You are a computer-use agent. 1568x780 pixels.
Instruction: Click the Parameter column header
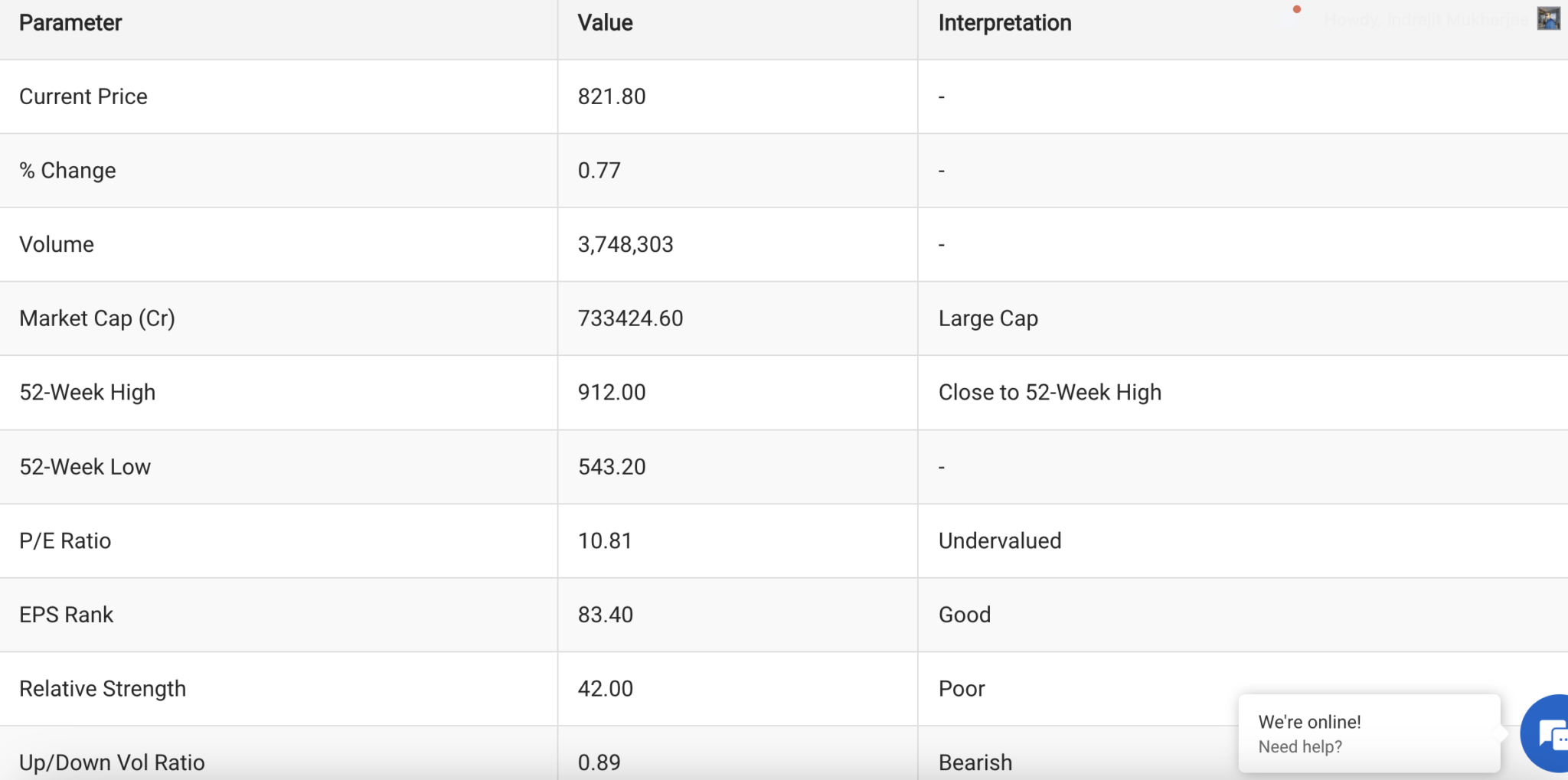(71, 22)
